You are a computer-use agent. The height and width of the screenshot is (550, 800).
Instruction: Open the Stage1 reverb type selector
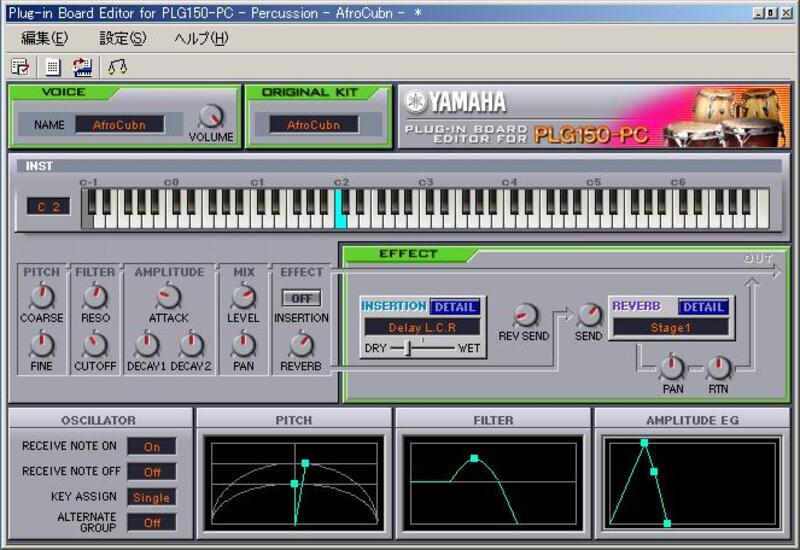click(671, 327)
